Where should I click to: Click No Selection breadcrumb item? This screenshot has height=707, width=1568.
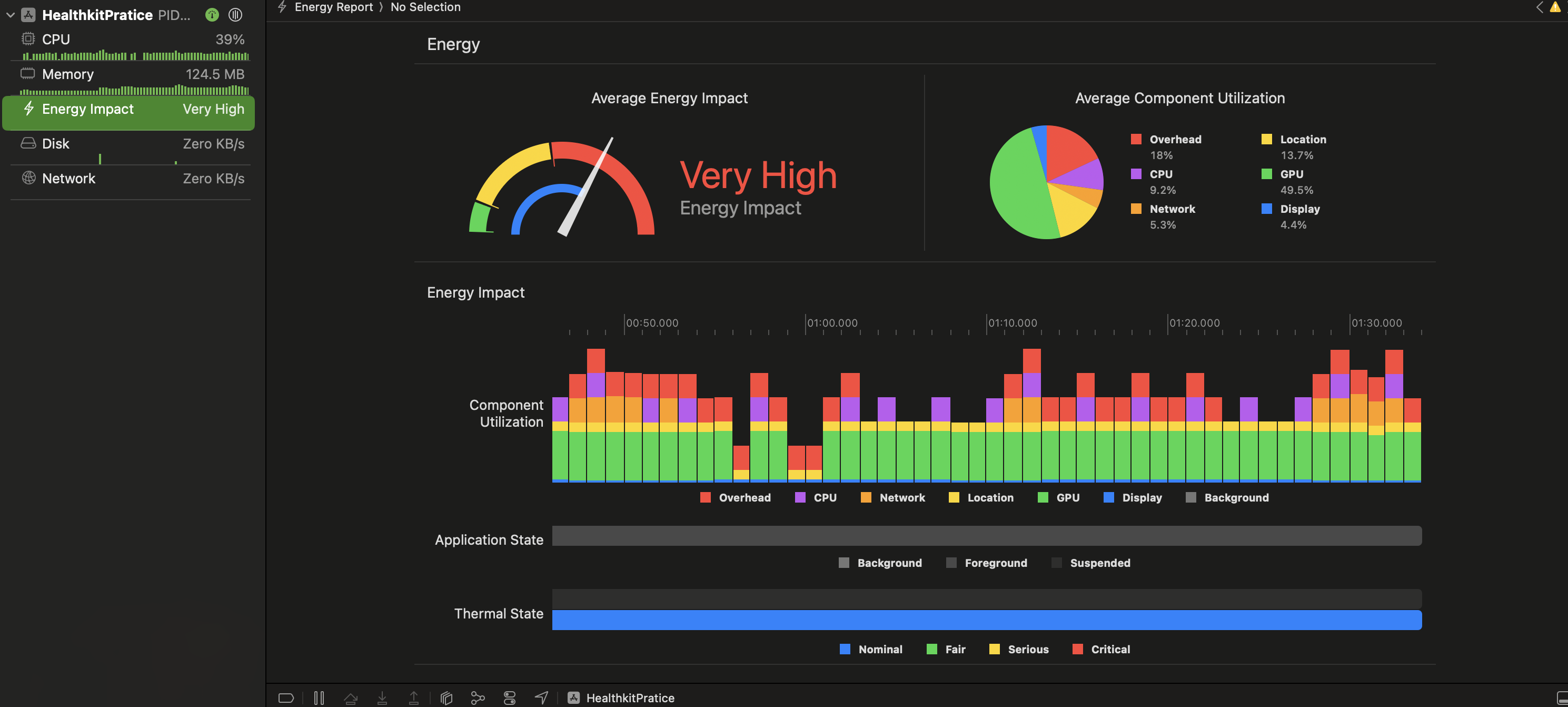pyautogui.click(x=425, y=7)
